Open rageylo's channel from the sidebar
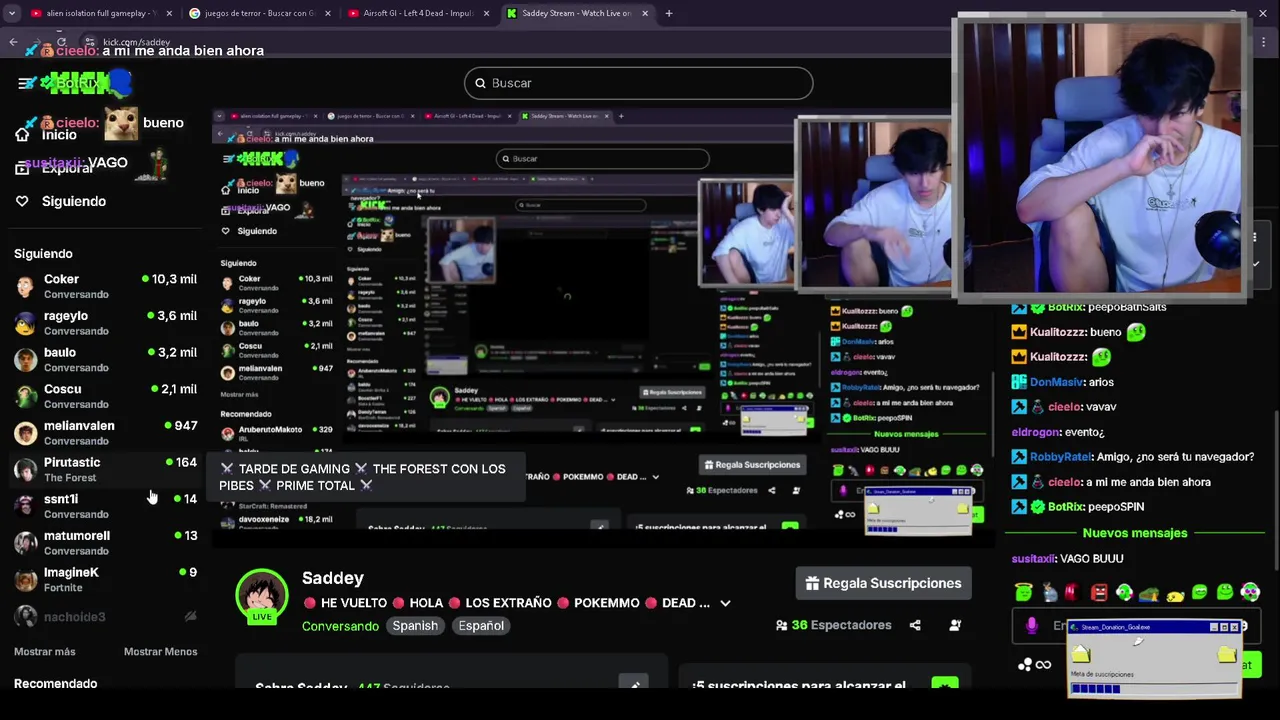1280x720 pixels. [x=105, y=322]
